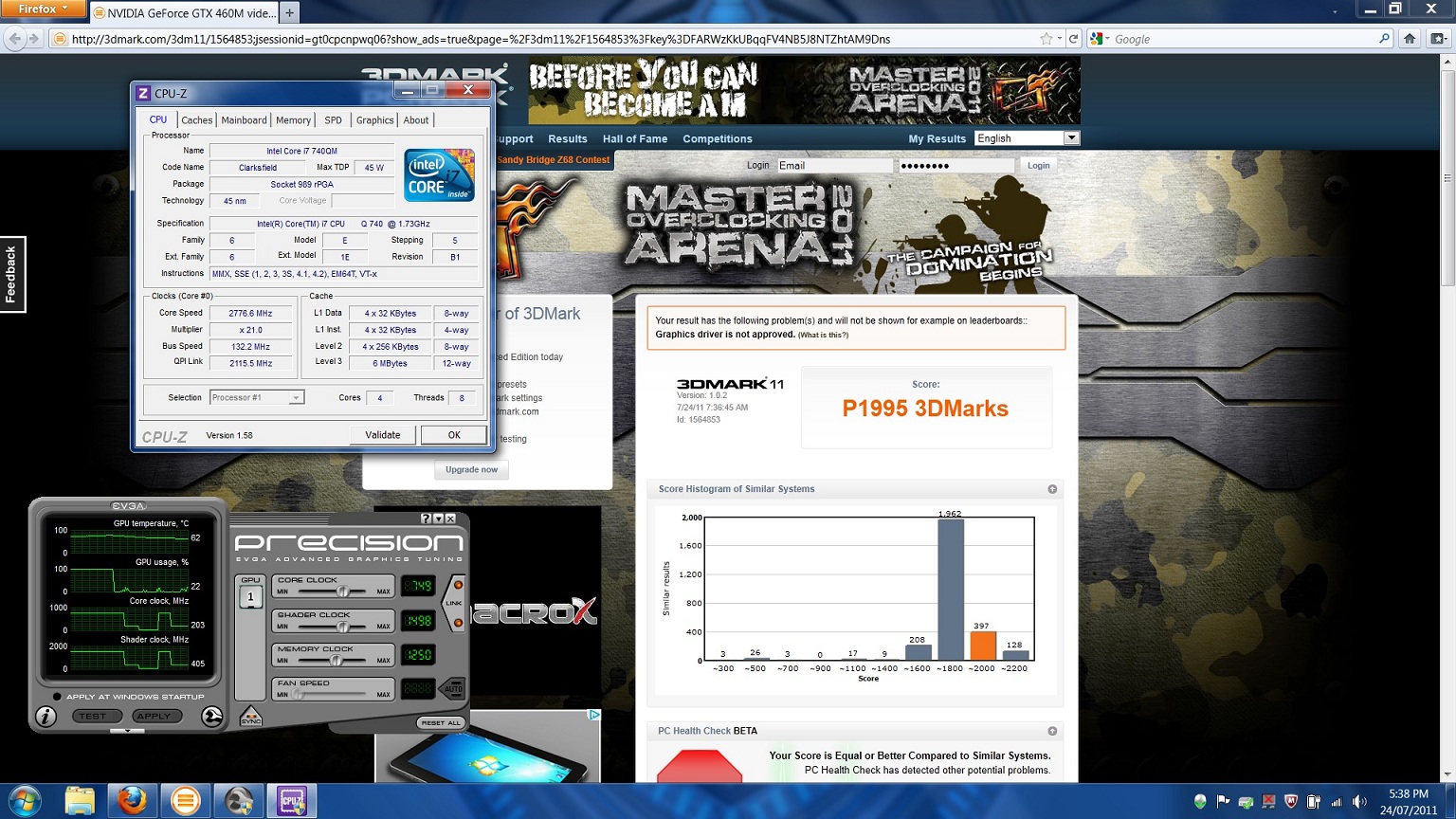Open the Windows Start button
Viewport: 1456px width, 819px height.
(24, 801)
